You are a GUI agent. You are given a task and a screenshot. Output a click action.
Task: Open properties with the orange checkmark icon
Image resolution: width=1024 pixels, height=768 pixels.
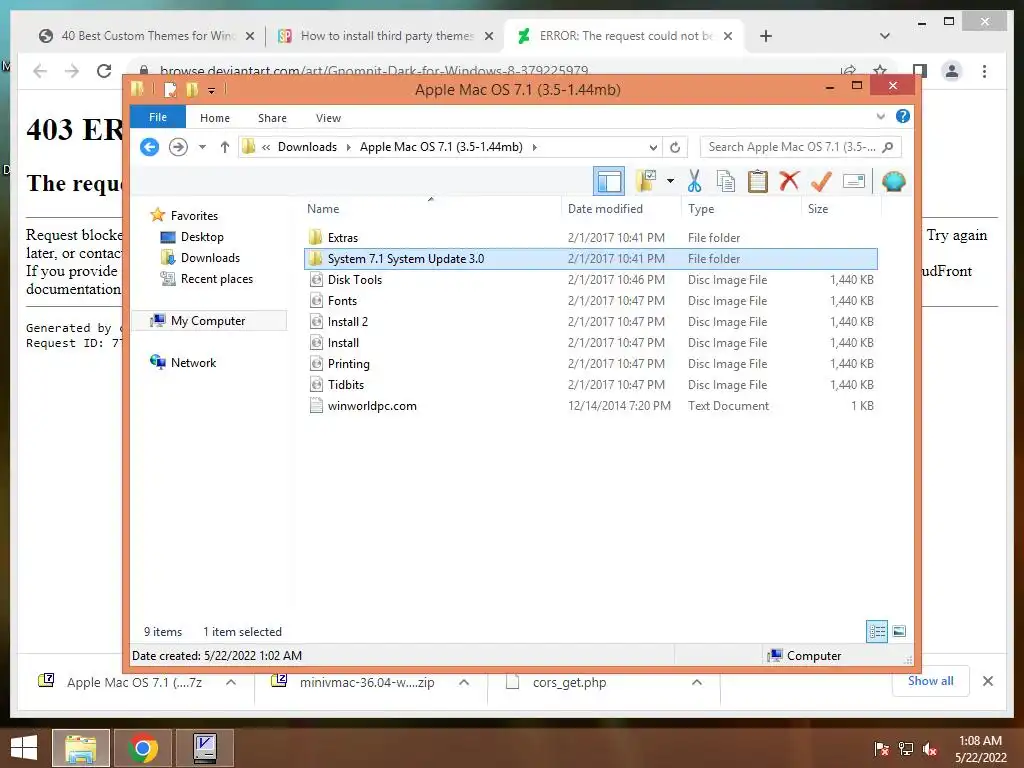tap(821, 181)
